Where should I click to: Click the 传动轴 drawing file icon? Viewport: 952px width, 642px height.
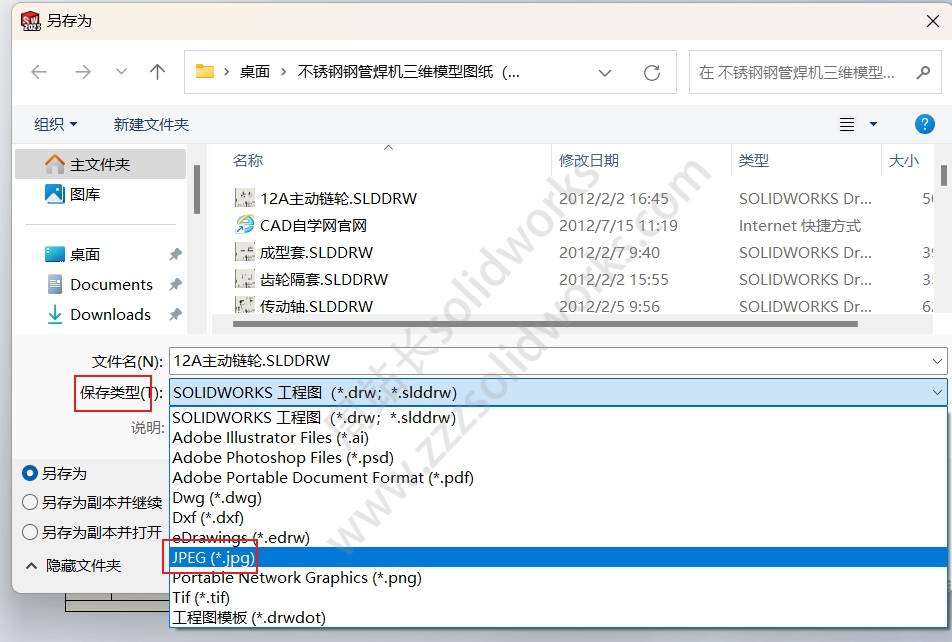pyautogui.click(x=245, y=305)
